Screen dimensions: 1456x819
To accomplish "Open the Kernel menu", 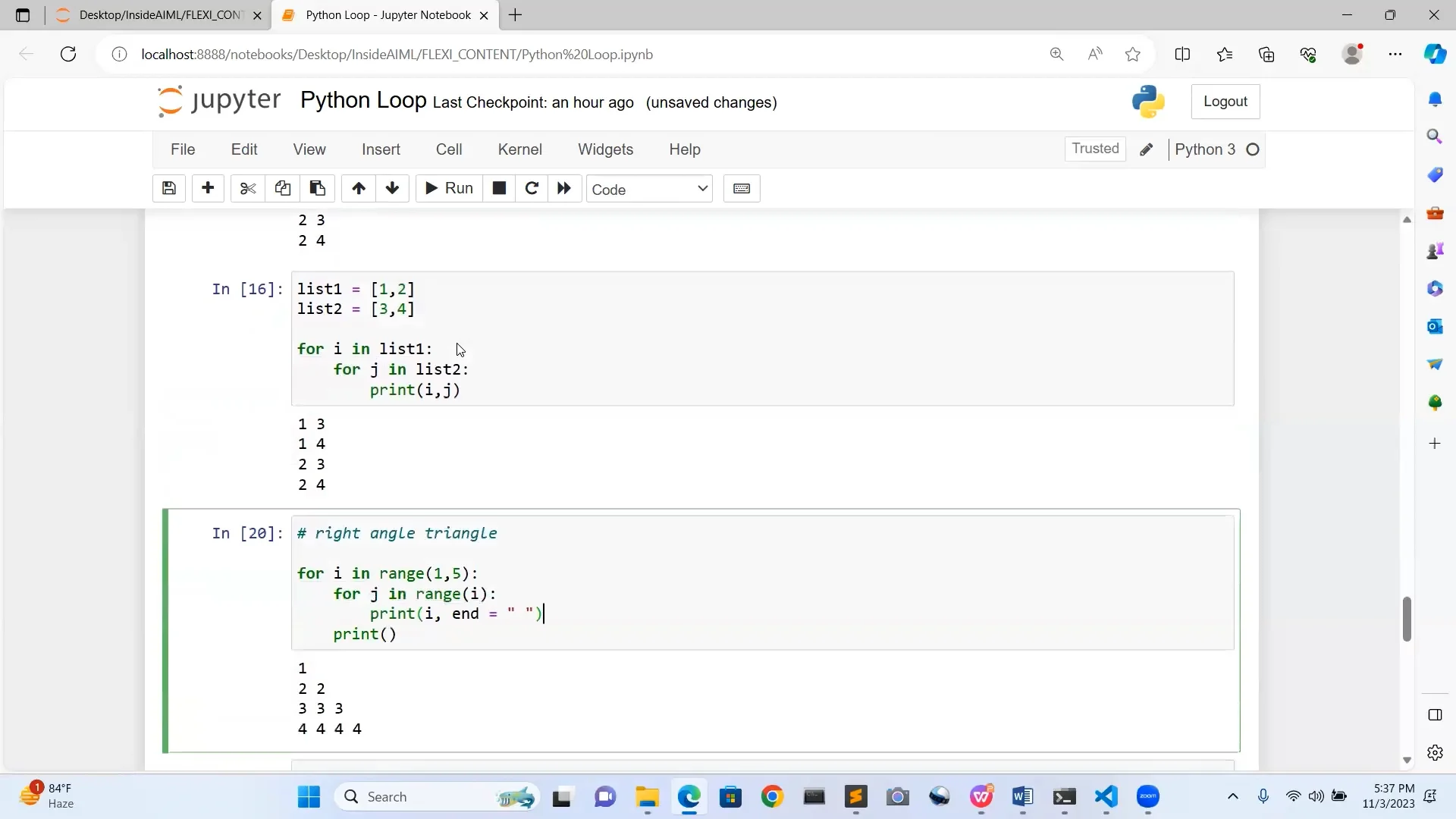I will (x=520, y=149).
